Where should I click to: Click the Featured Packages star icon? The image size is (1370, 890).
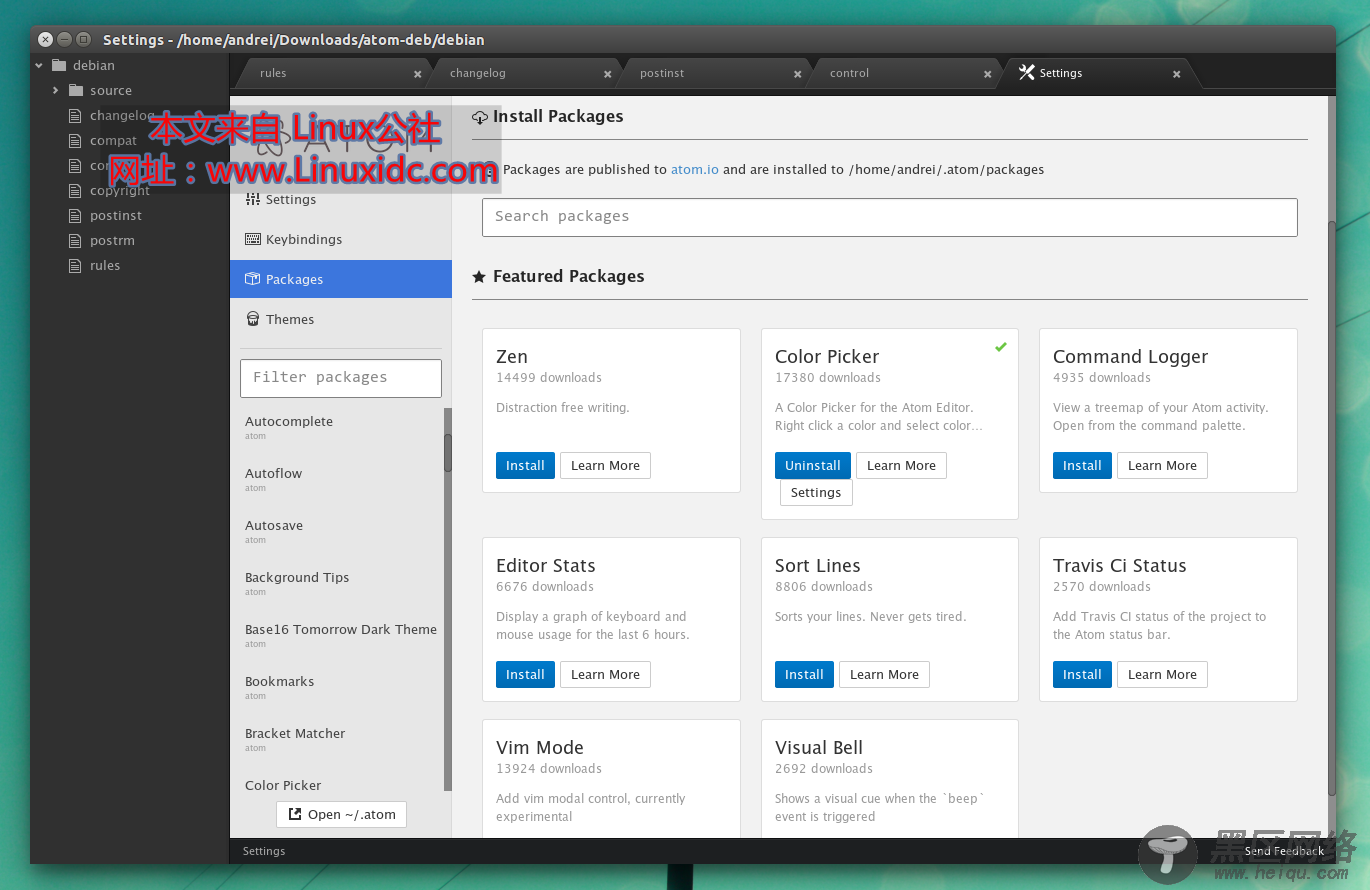coord(479,277)
